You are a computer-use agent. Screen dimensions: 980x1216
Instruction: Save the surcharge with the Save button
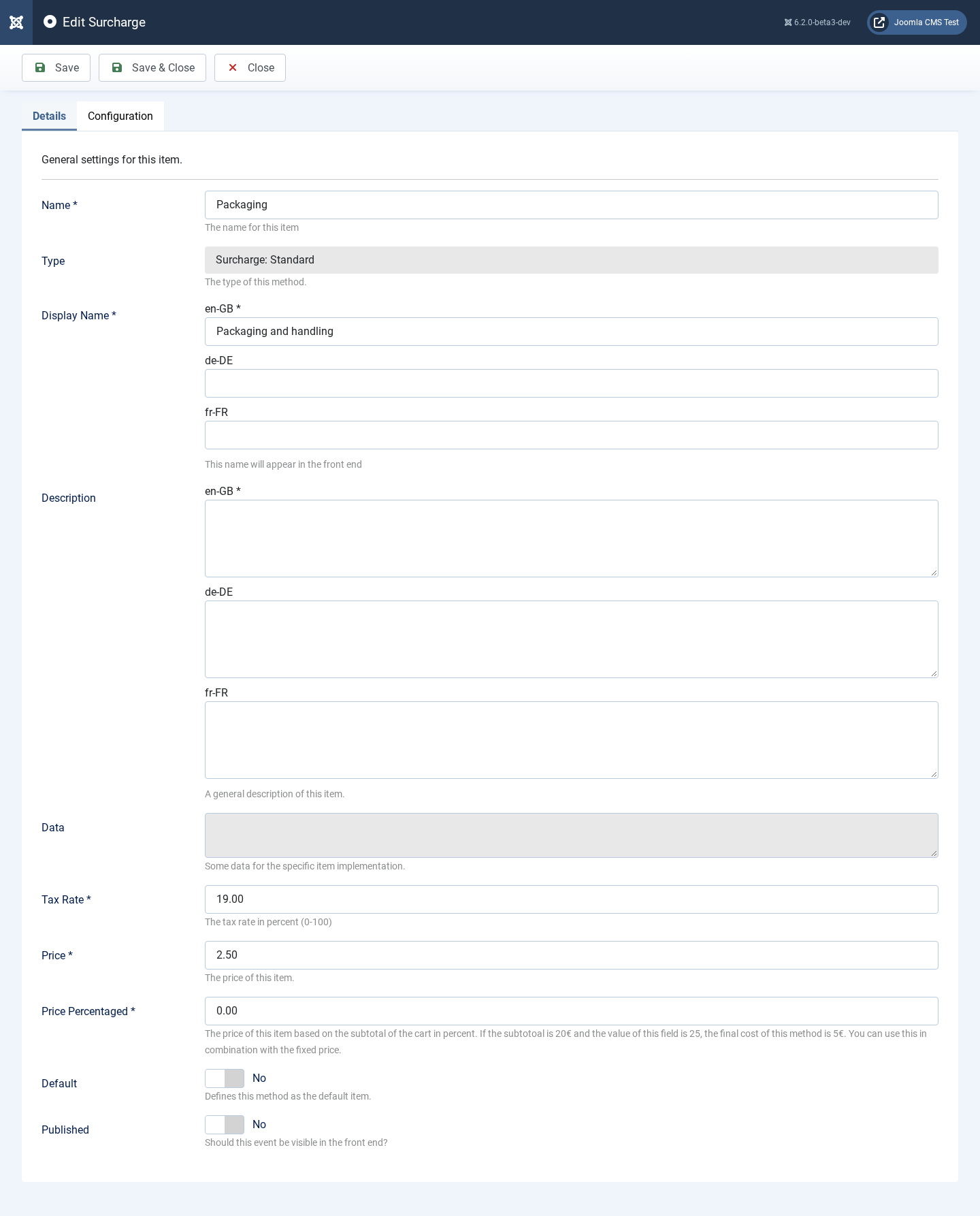pyautogui.click(x=56, y=68)
